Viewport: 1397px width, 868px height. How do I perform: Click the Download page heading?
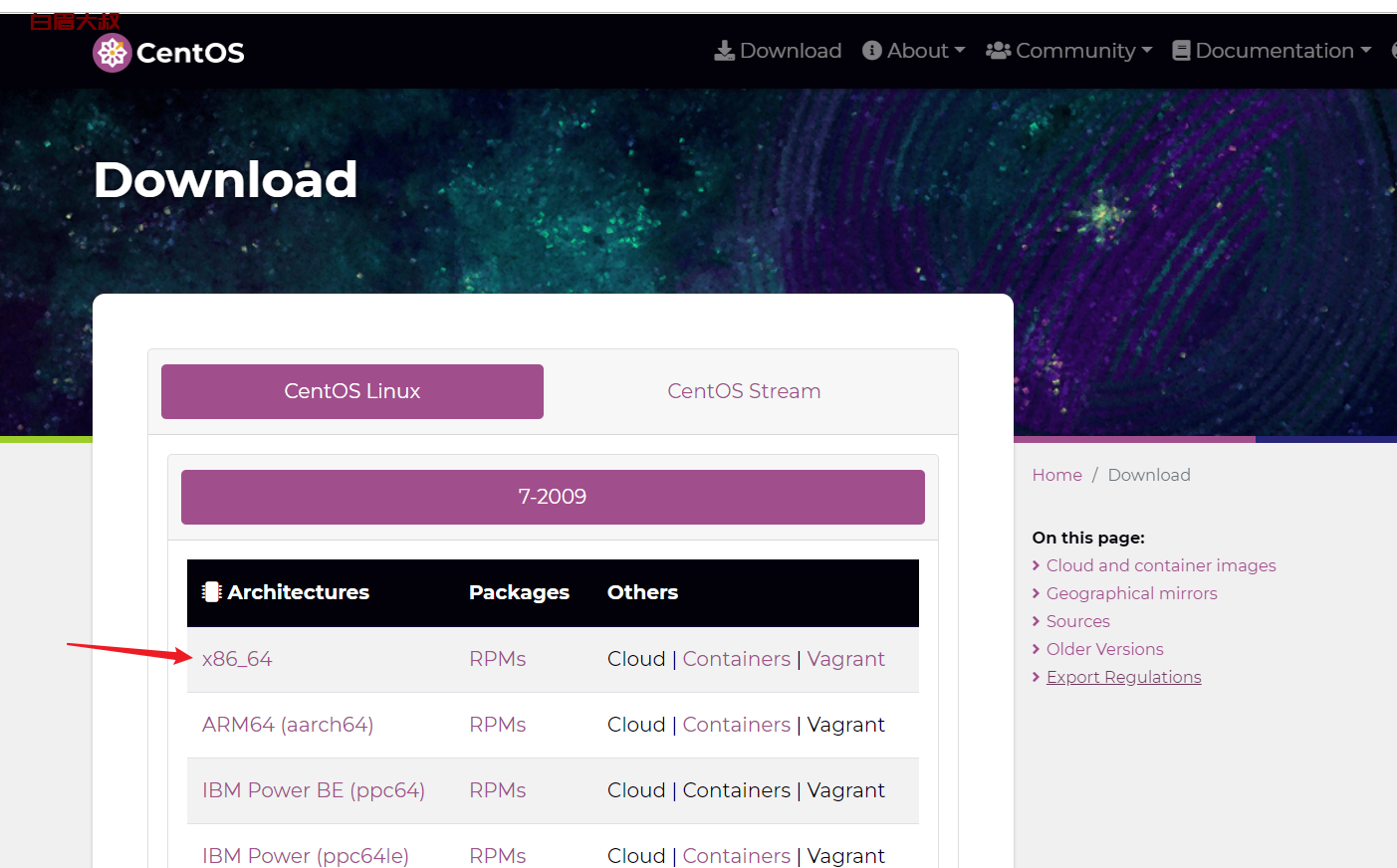[226, 180]
